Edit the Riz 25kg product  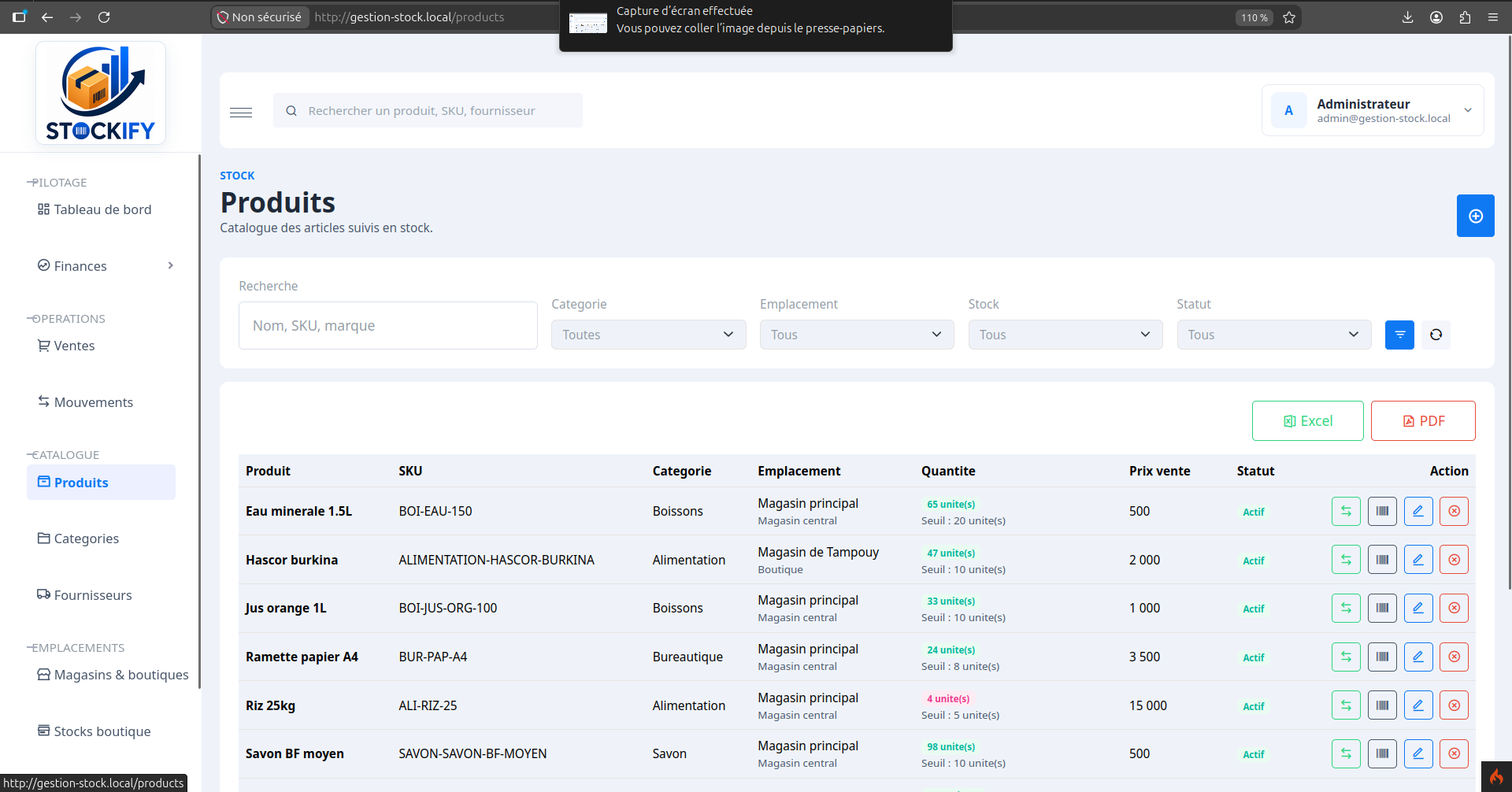pos(1418,705)
